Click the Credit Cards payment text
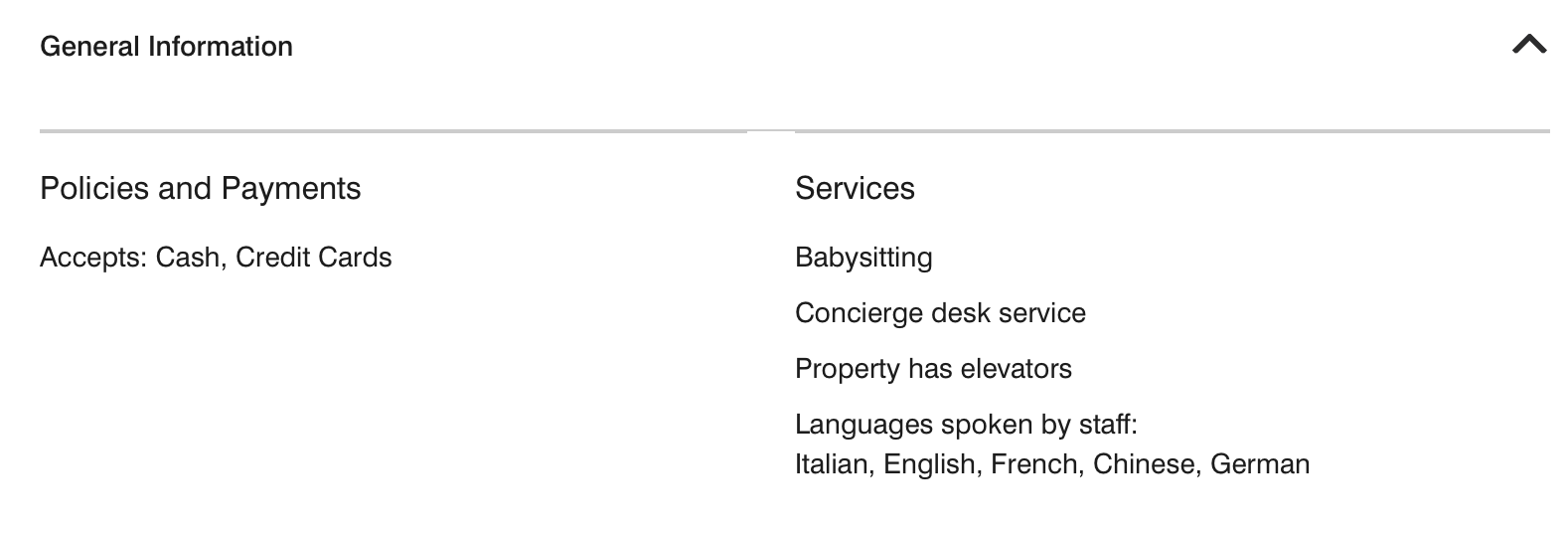The image size is (1568, 535). (314, 258)
